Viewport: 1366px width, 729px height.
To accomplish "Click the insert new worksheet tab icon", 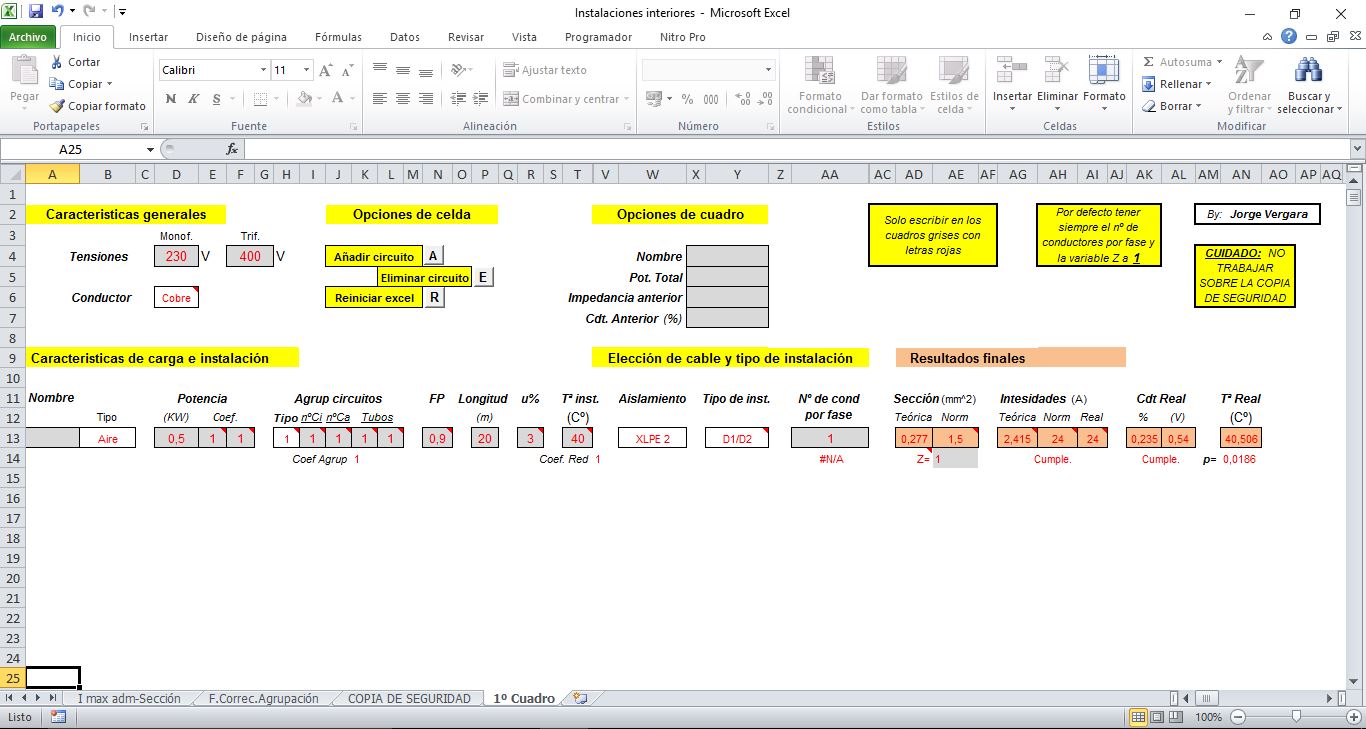I will [x=580, y=698].
